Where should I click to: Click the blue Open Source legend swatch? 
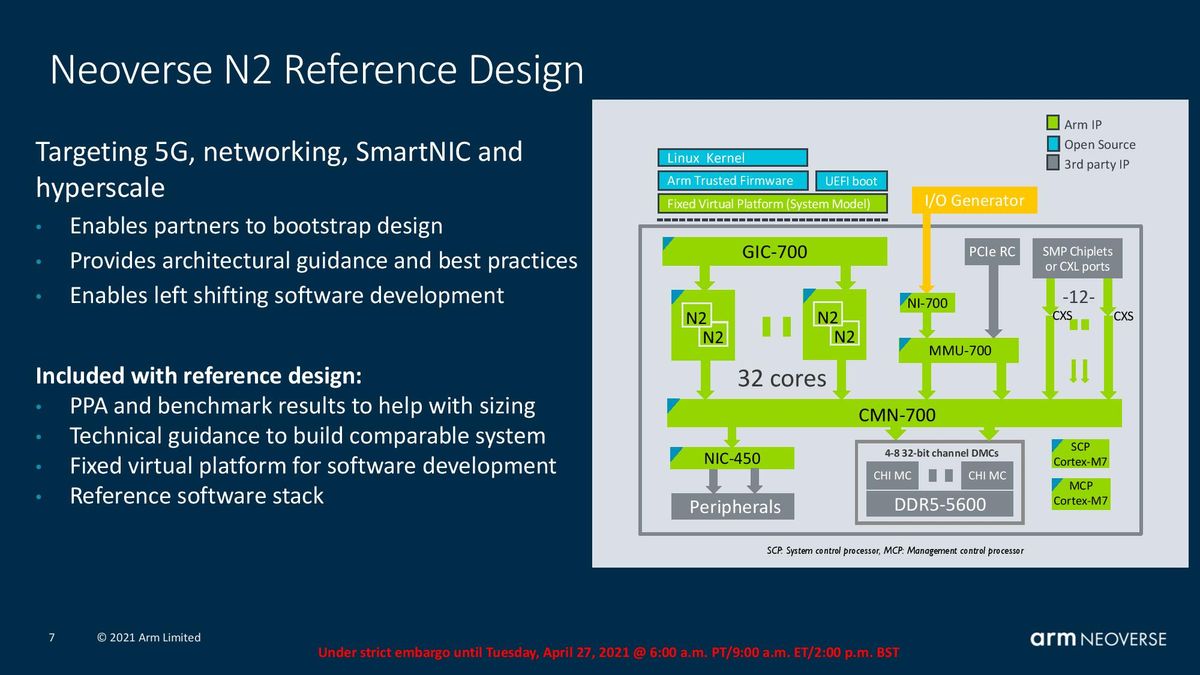pos(1052,144)
